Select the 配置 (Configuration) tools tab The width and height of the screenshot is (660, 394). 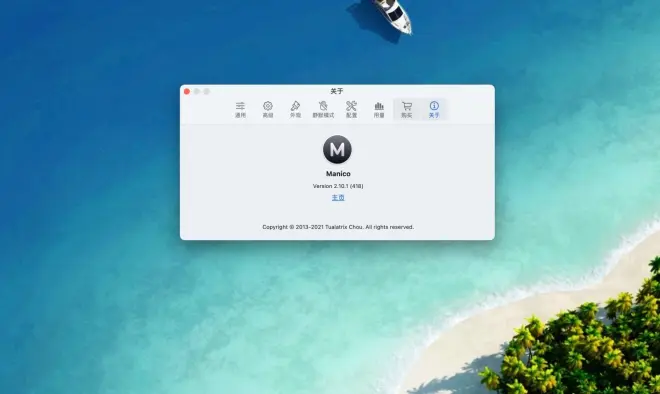click(x=351, y=109)
